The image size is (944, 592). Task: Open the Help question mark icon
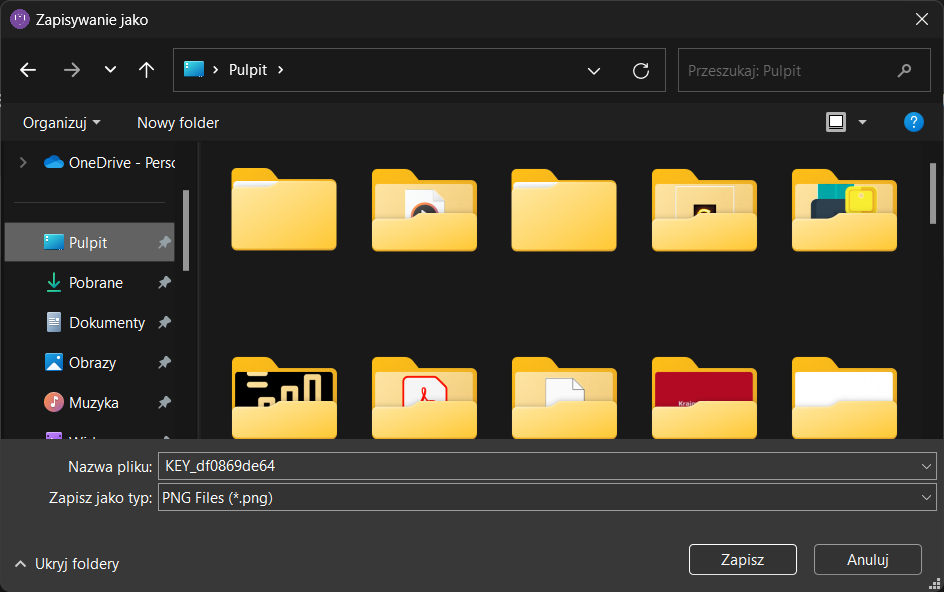[913, 122]
